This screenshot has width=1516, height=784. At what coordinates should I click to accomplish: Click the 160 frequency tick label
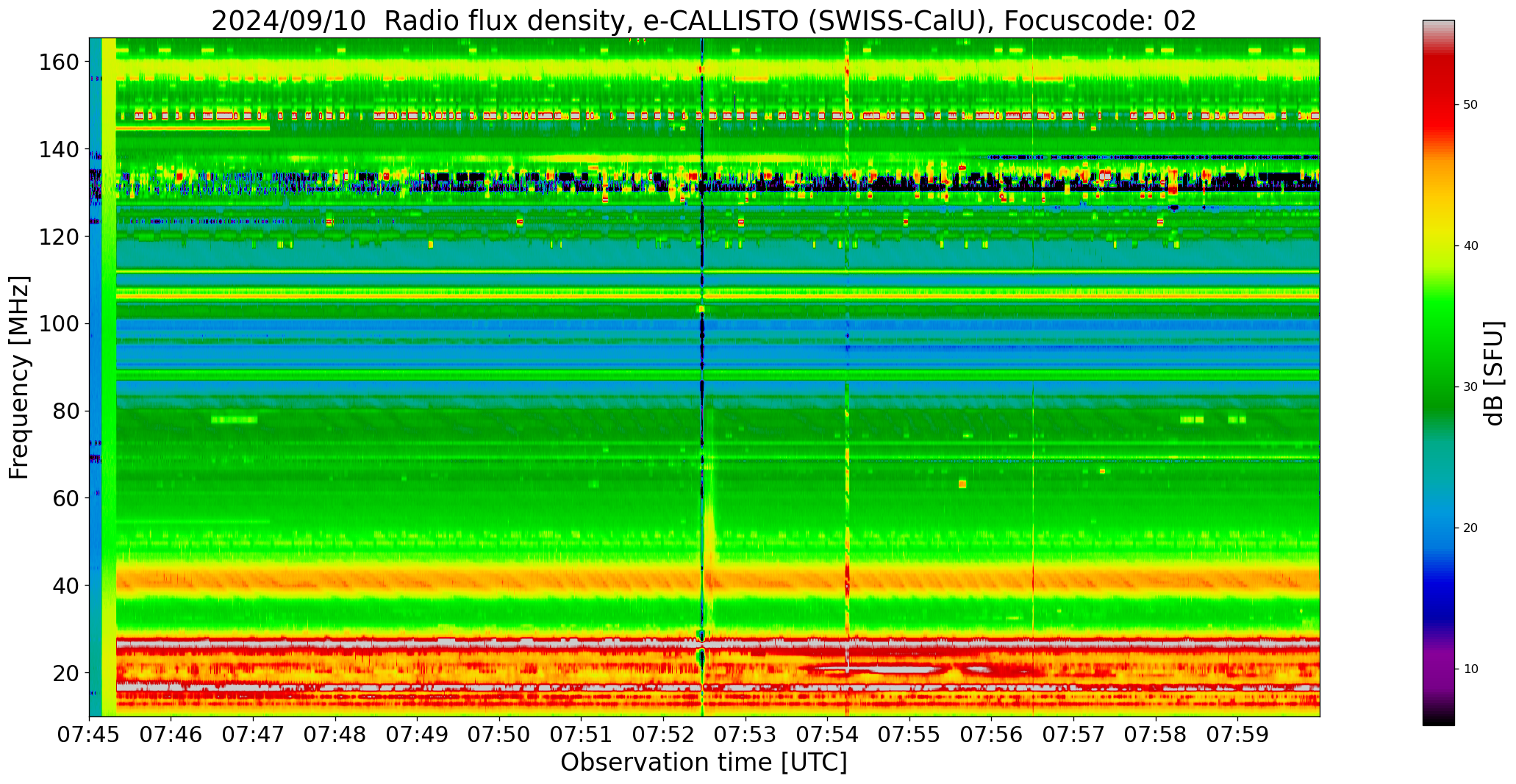point(59,62)
